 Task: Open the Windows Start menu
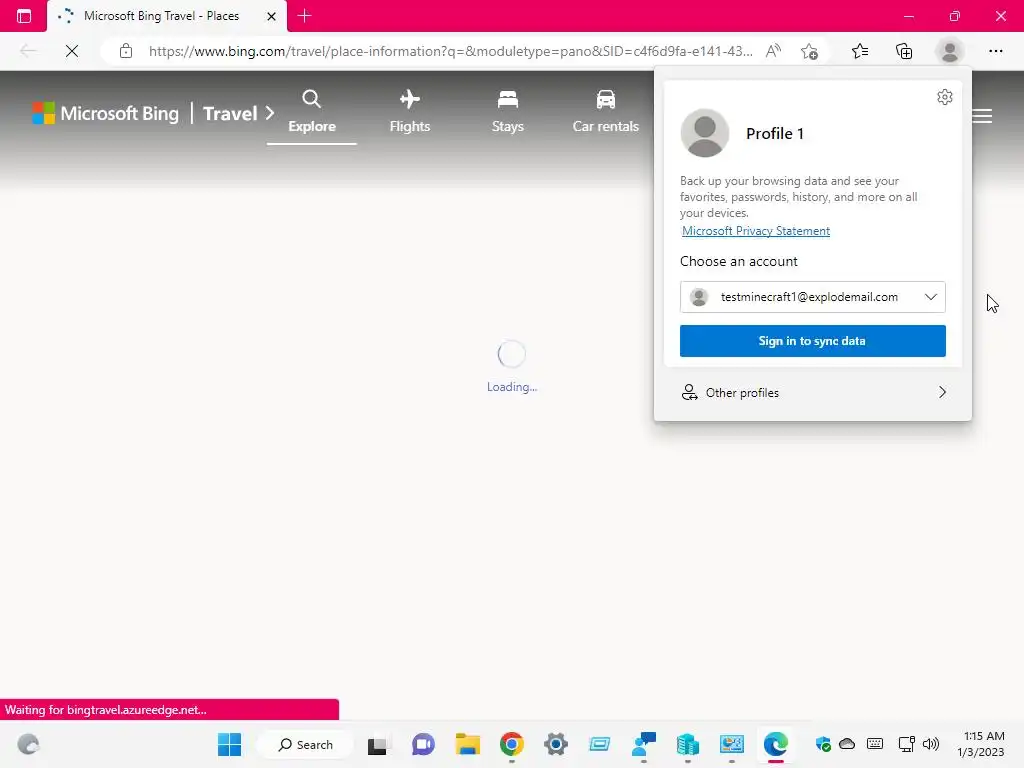[x=229, y=744]
